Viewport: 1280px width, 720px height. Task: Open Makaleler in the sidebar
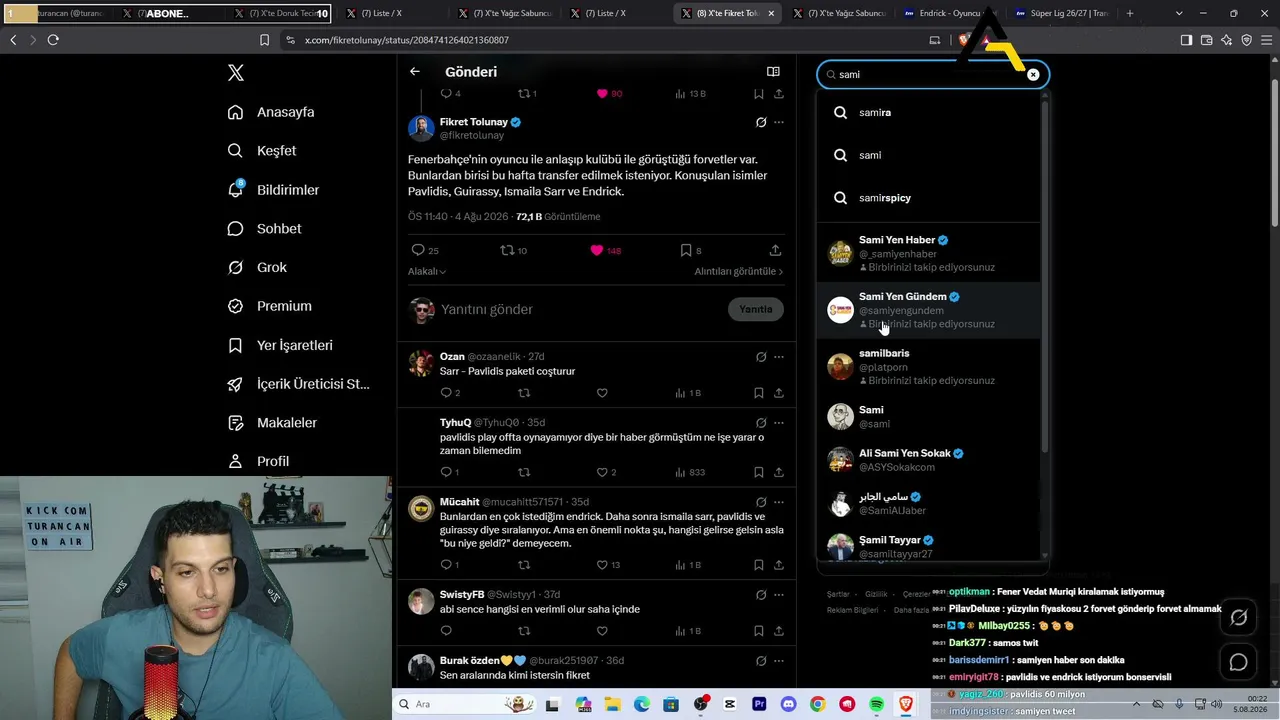pyautogui.click(x=272, y=423)
